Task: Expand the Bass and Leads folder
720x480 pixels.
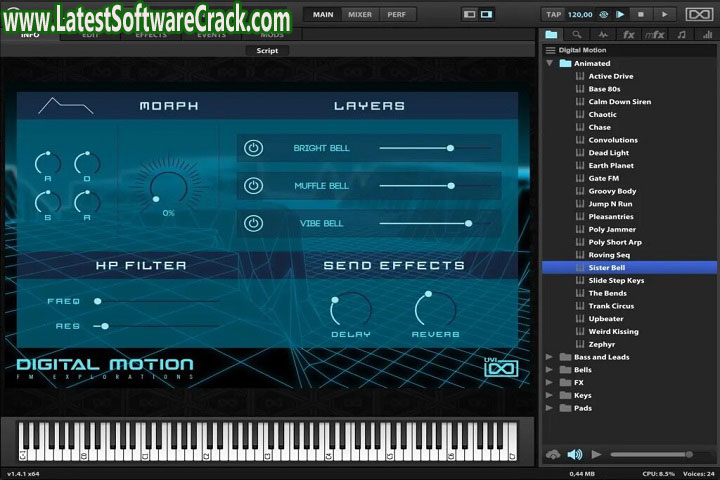Action: 549,357
